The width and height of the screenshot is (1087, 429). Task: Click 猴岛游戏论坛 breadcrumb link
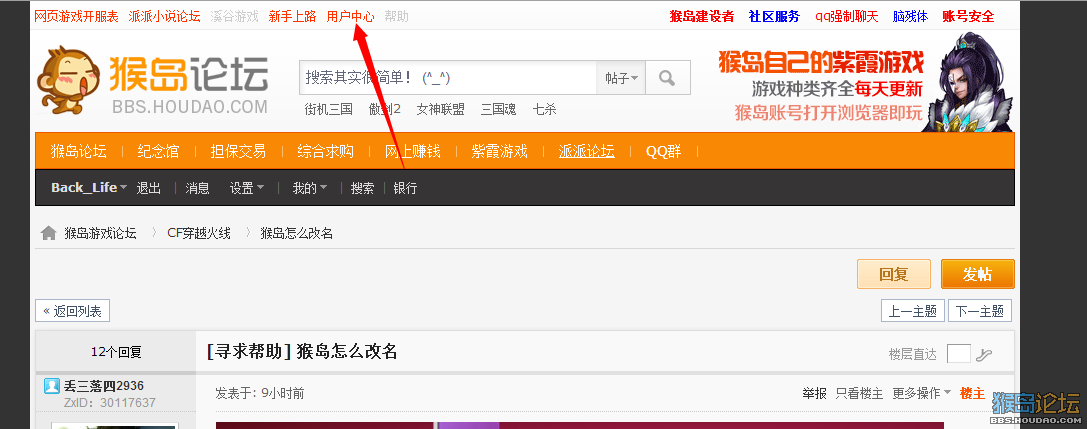[101, 234]
